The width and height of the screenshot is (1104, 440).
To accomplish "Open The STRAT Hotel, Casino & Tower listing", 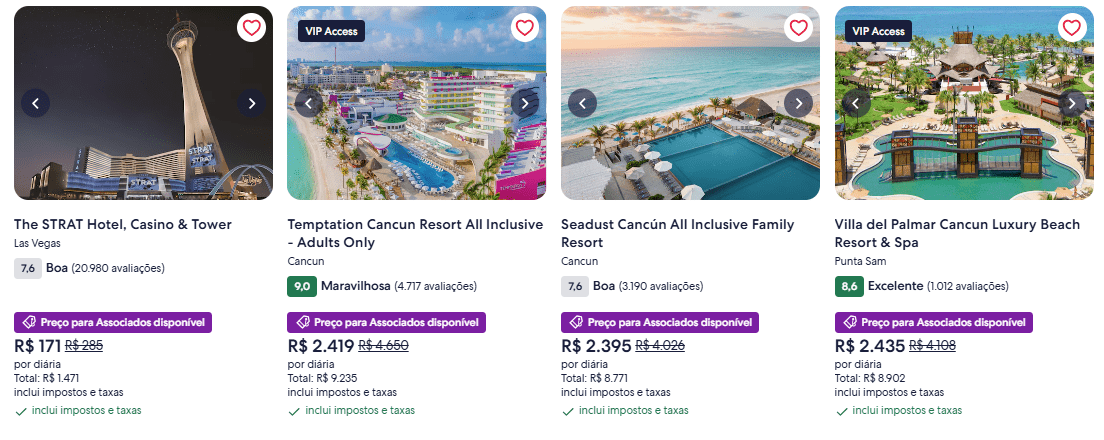I will tap(123, 225).
